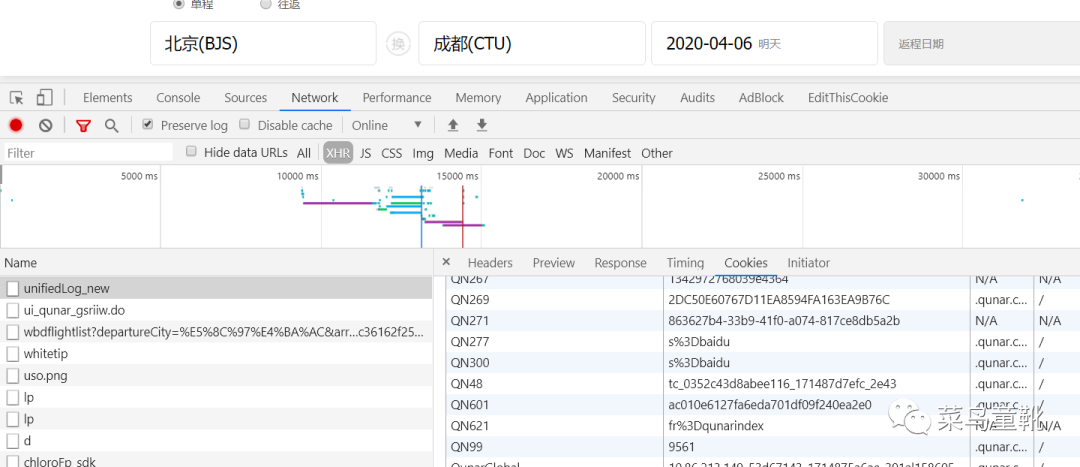
Task: Toggle Preserve log checkbox
Action: 147,125
